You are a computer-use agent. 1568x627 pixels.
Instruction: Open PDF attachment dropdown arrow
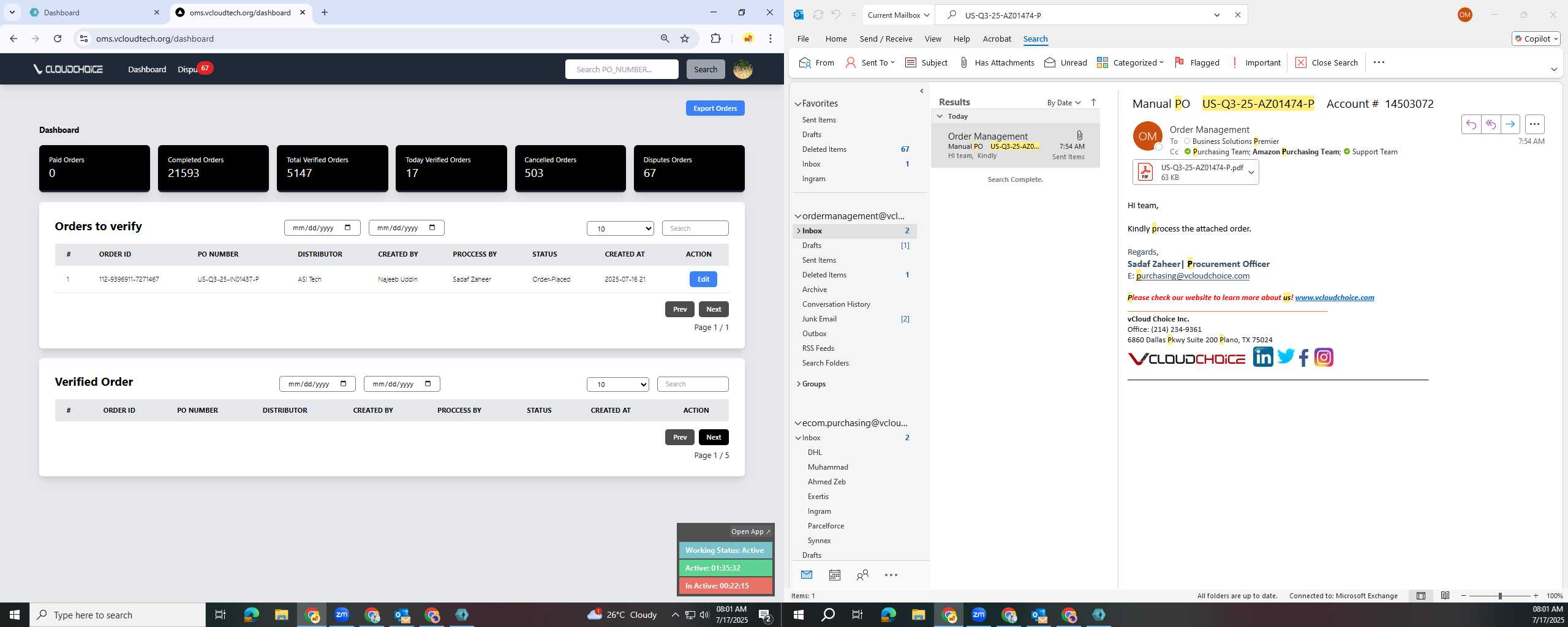pyautogui.click(x=1251, y=172)
